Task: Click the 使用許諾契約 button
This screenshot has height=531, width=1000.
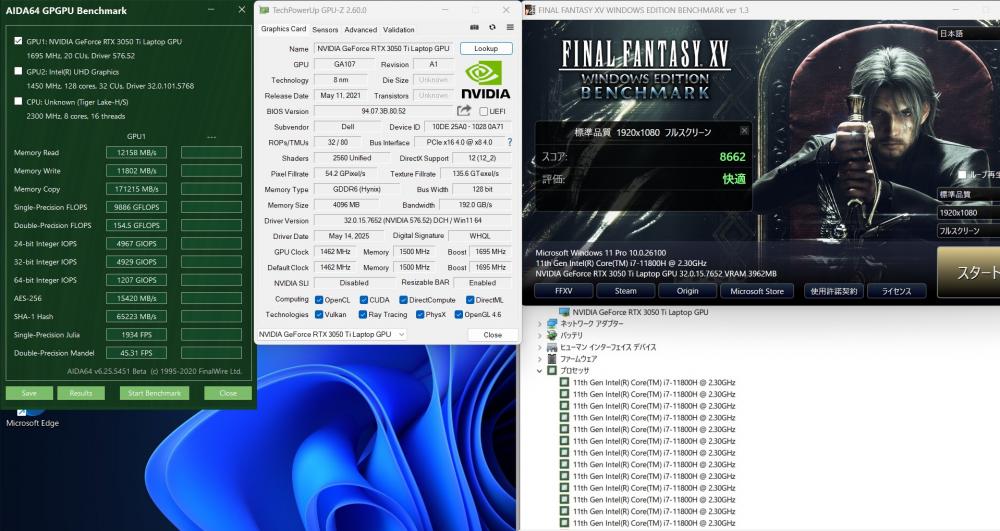Action: pos(834,291)
